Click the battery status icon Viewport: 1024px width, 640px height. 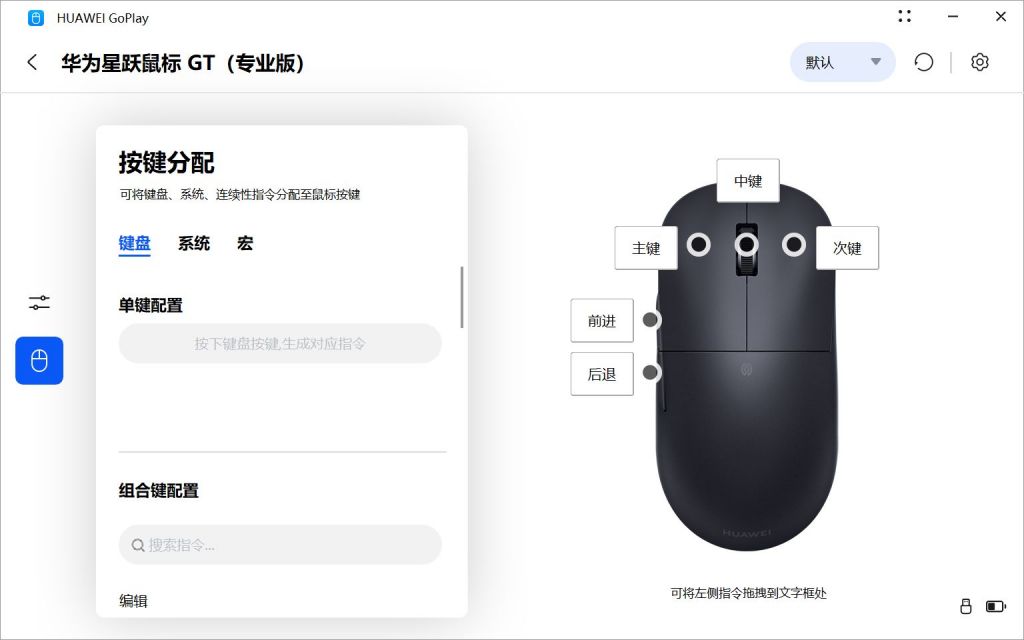coord(996,607)
